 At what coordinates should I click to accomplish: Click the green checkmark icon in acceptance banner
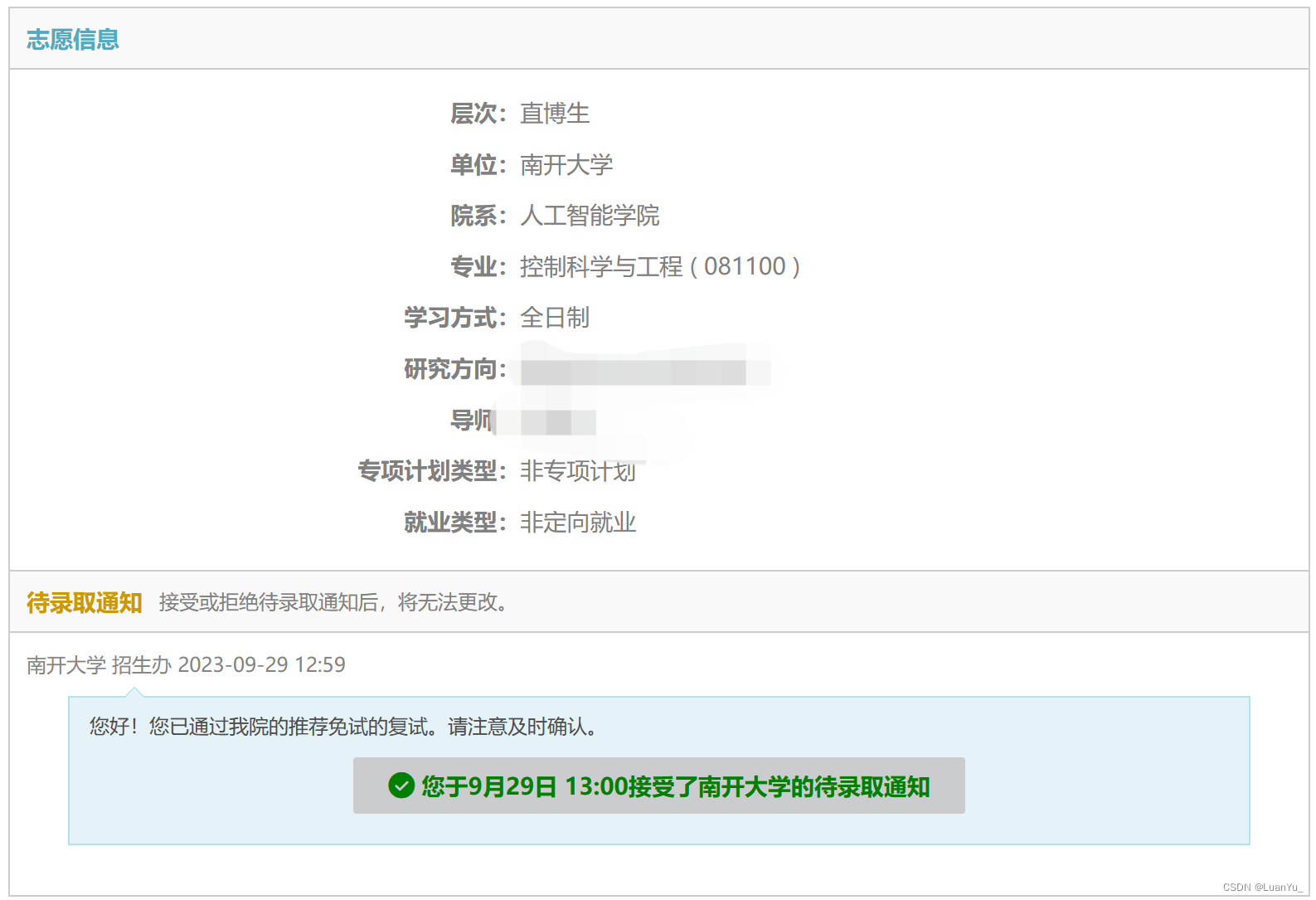[401, 785]
